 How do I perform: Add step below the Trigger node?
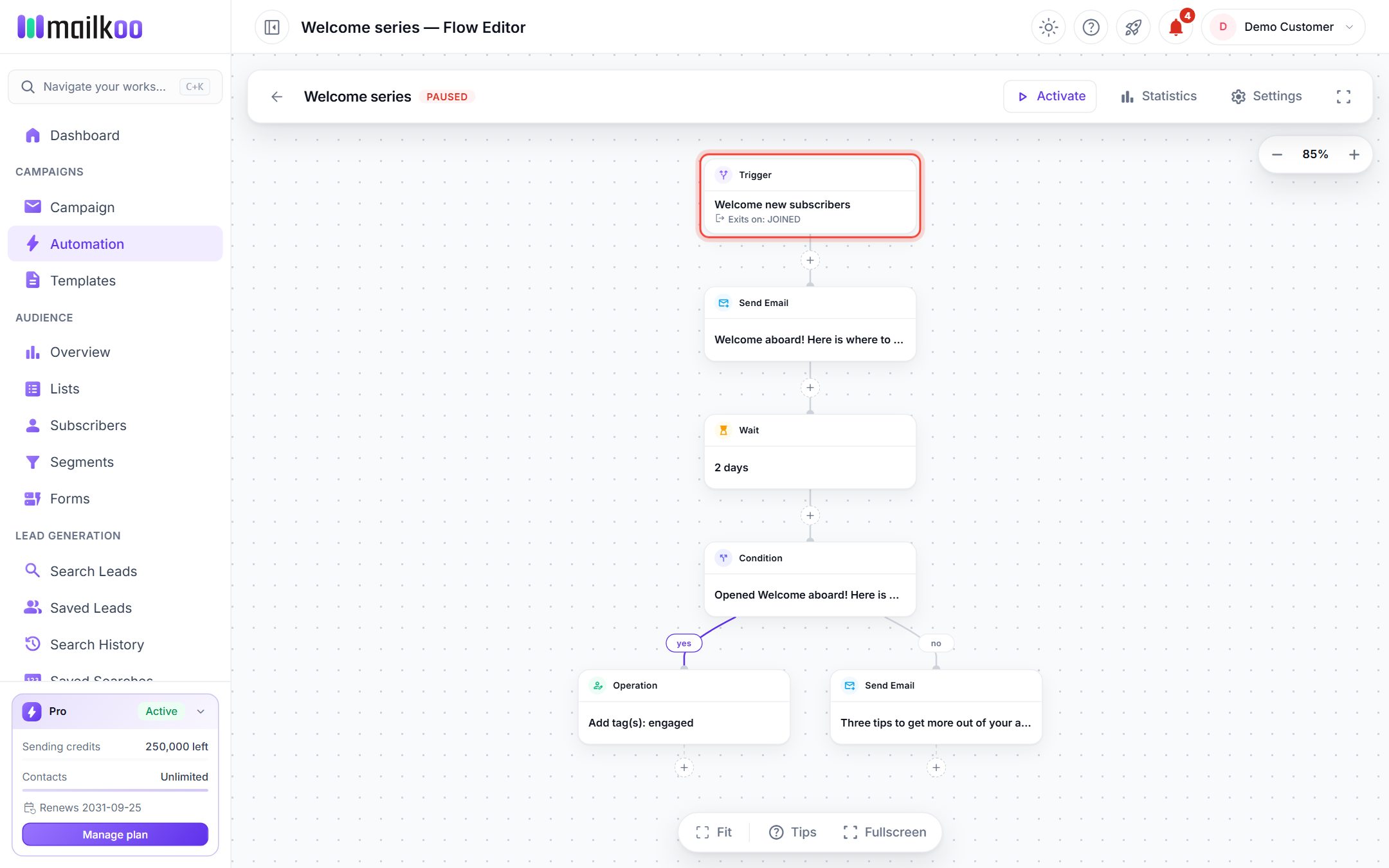[x=810, y=260]
